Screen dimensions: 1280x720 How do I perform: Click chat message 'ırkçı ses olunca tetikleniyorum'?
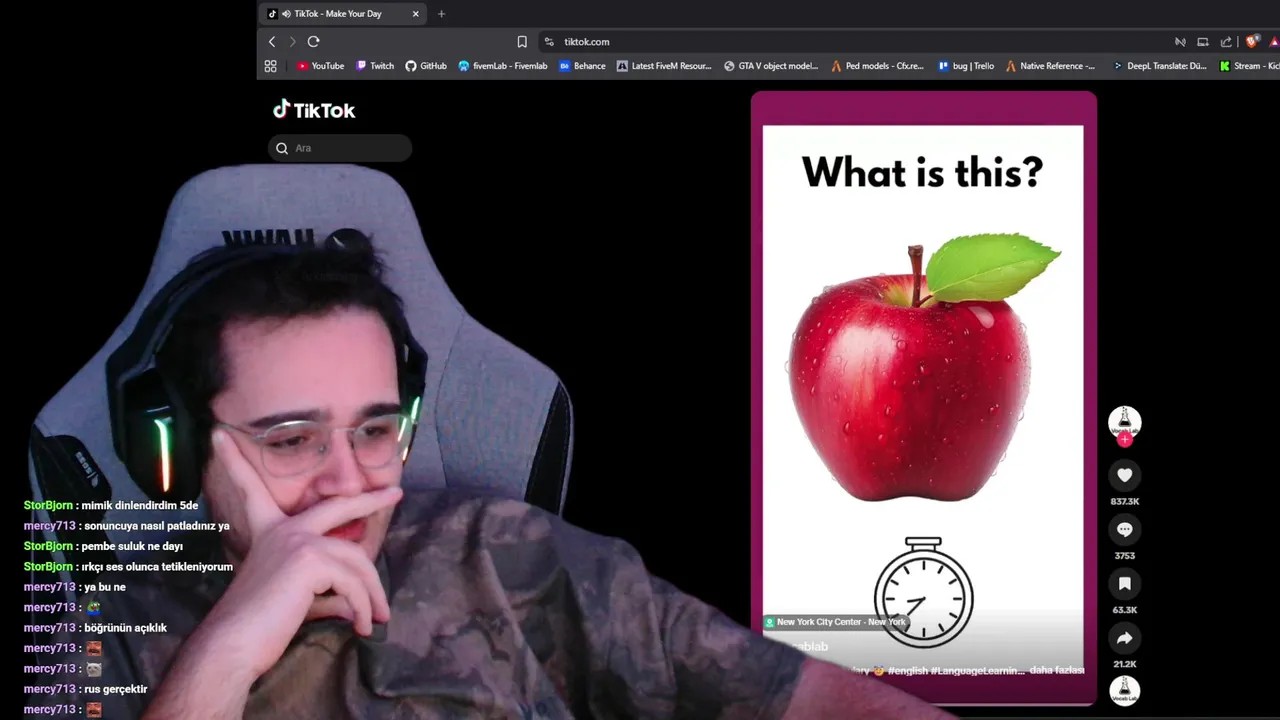click(157, 567)
